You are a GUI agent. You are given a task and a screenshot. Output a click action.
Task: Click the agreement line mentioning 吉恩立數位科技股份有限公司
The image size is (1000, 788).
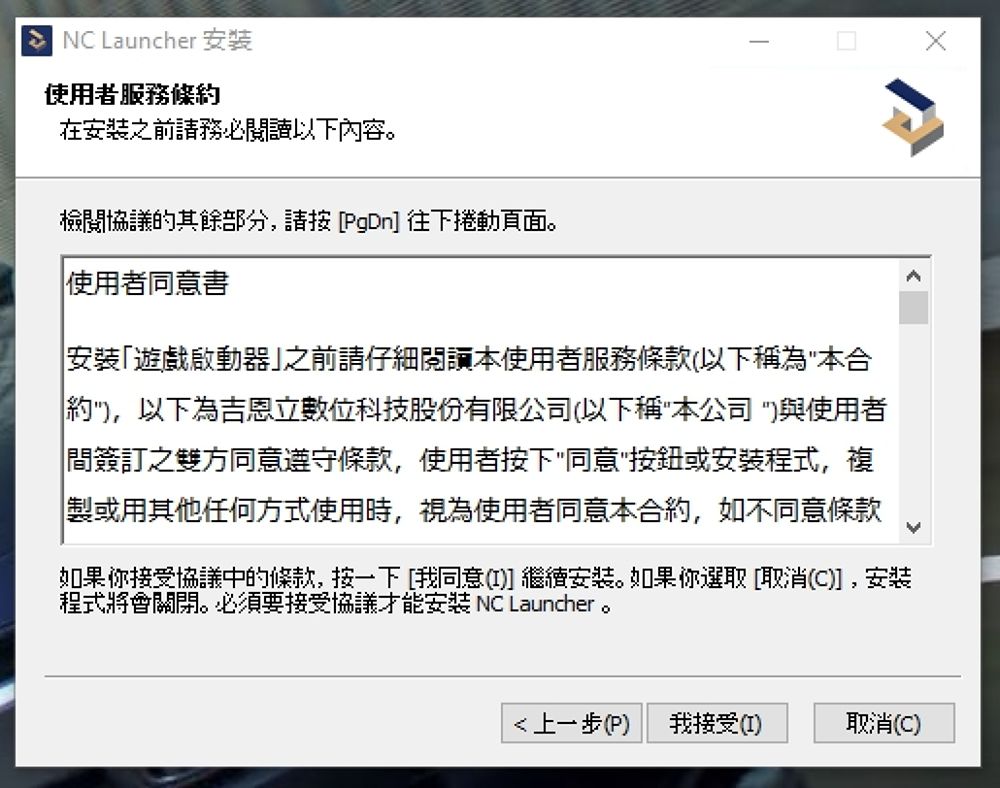point(476,409)
